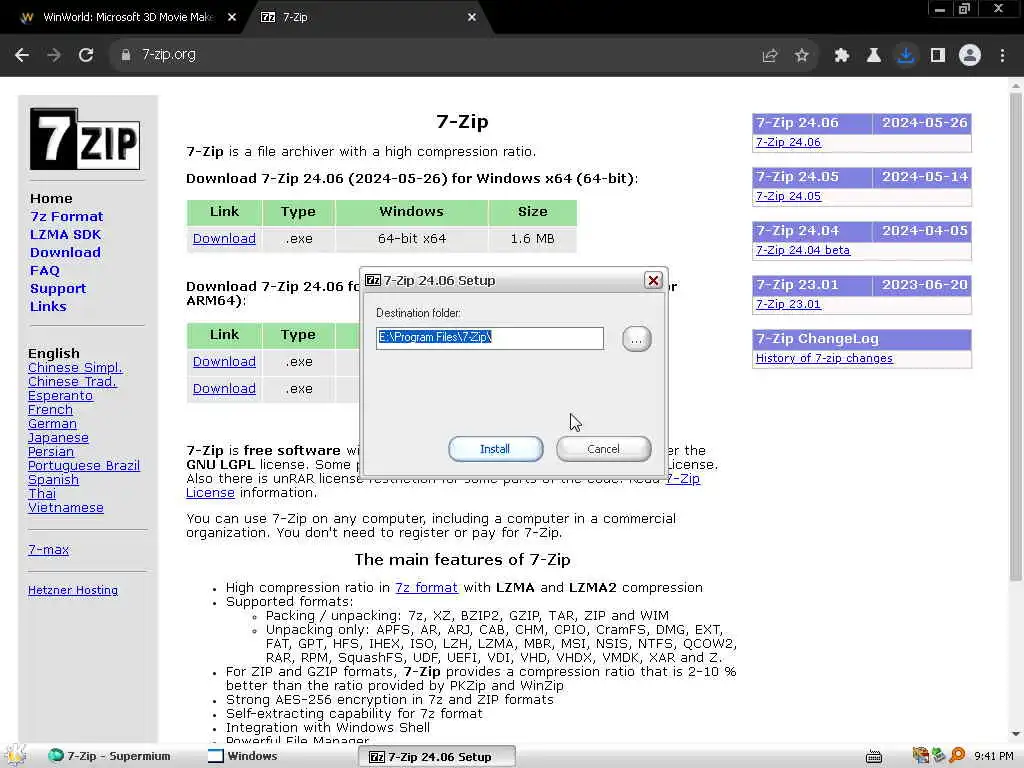This screenshot has width=1024, height=768.
Task: Open Home in the sidebar menu
Action: [51, 199]
